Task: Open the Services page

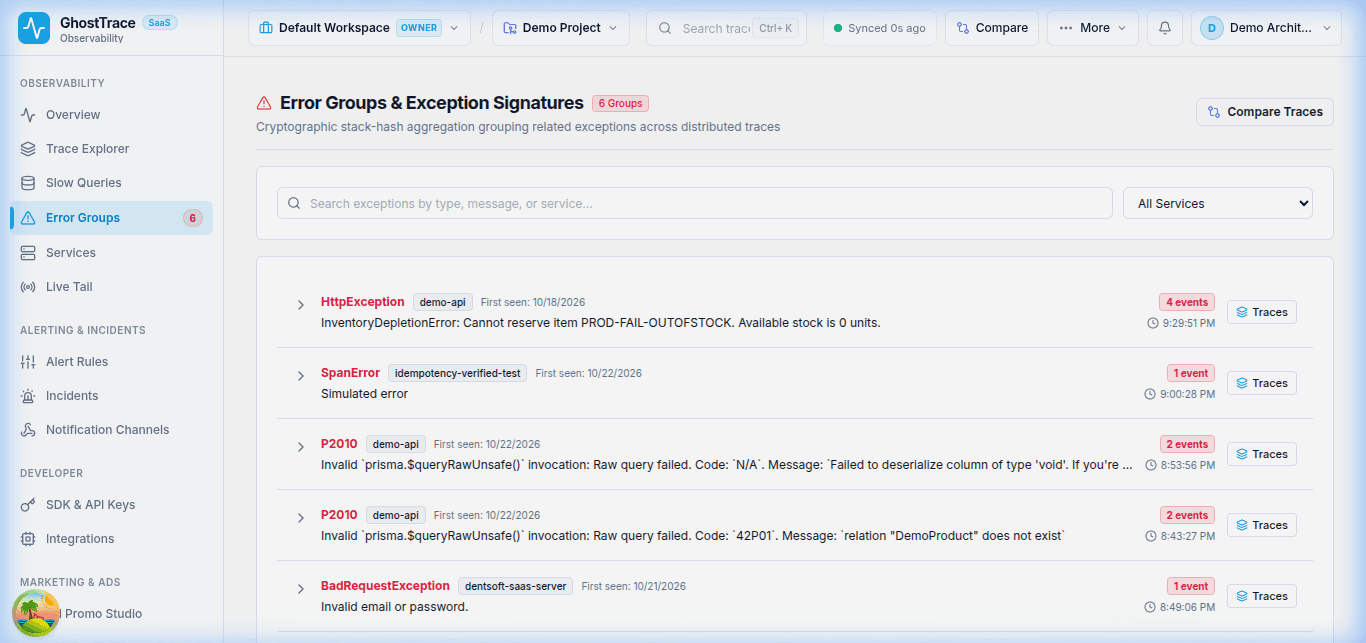Action: coord(111,253)
